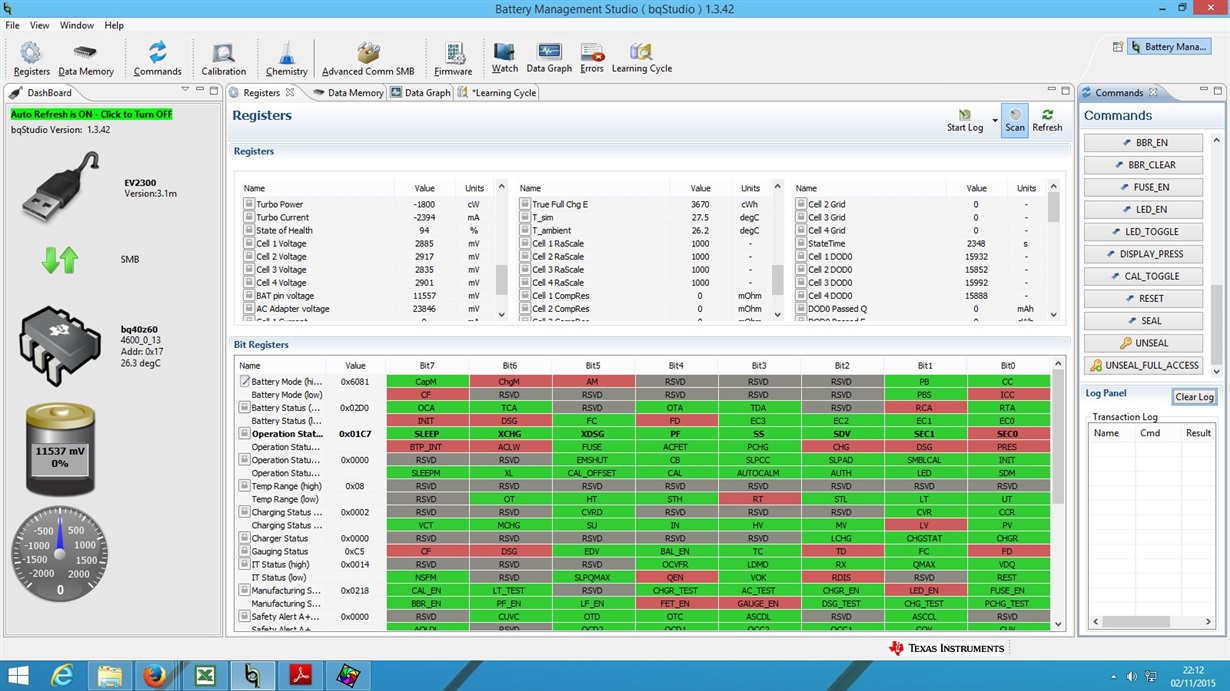Click the SEAL command button
The image size is (1230, 691).
tap(1145, 321)
